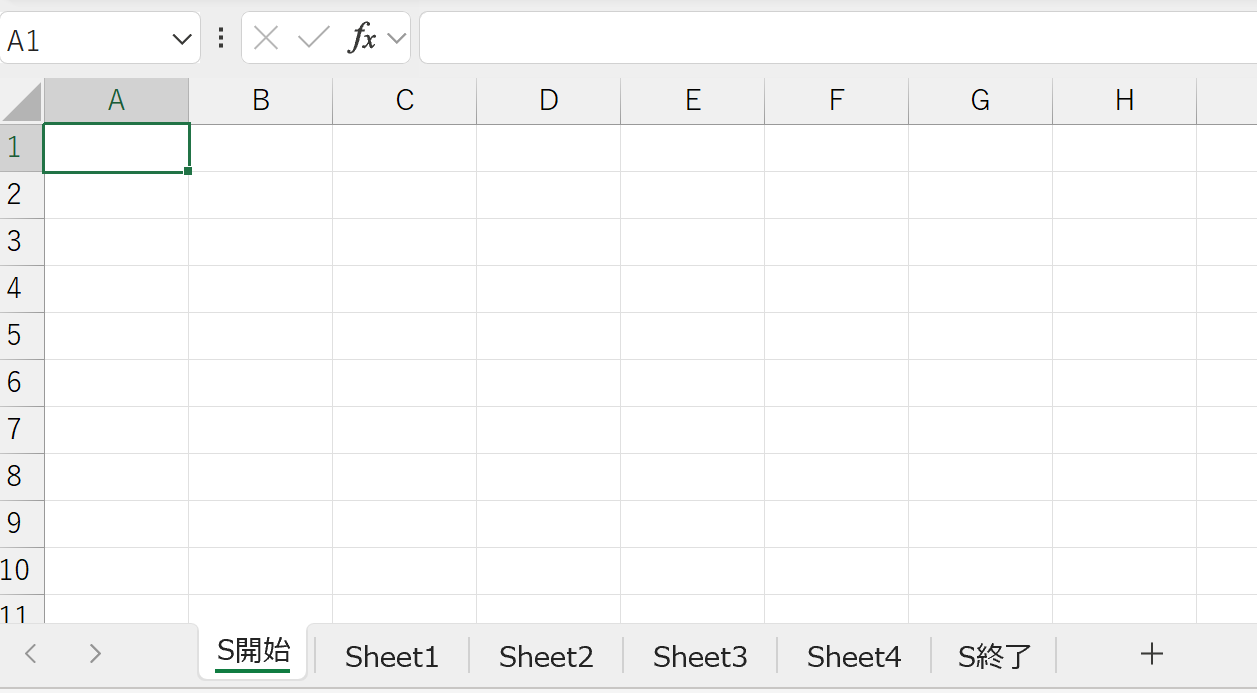Select row 9 header

pyautogui.click(x=22, y=524)
